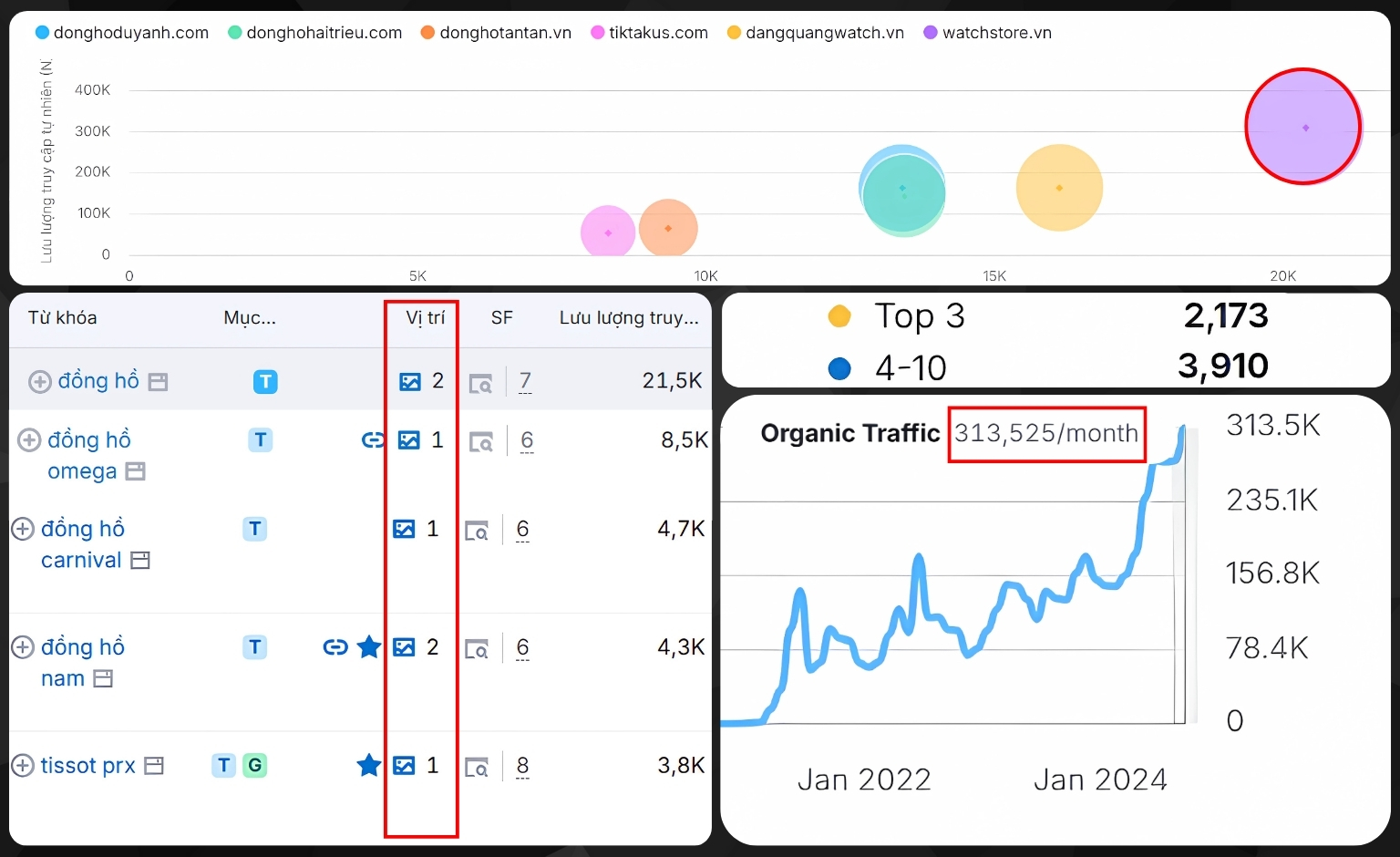Click T intent badge in 'đồng hồ' row

pos(265,382)
